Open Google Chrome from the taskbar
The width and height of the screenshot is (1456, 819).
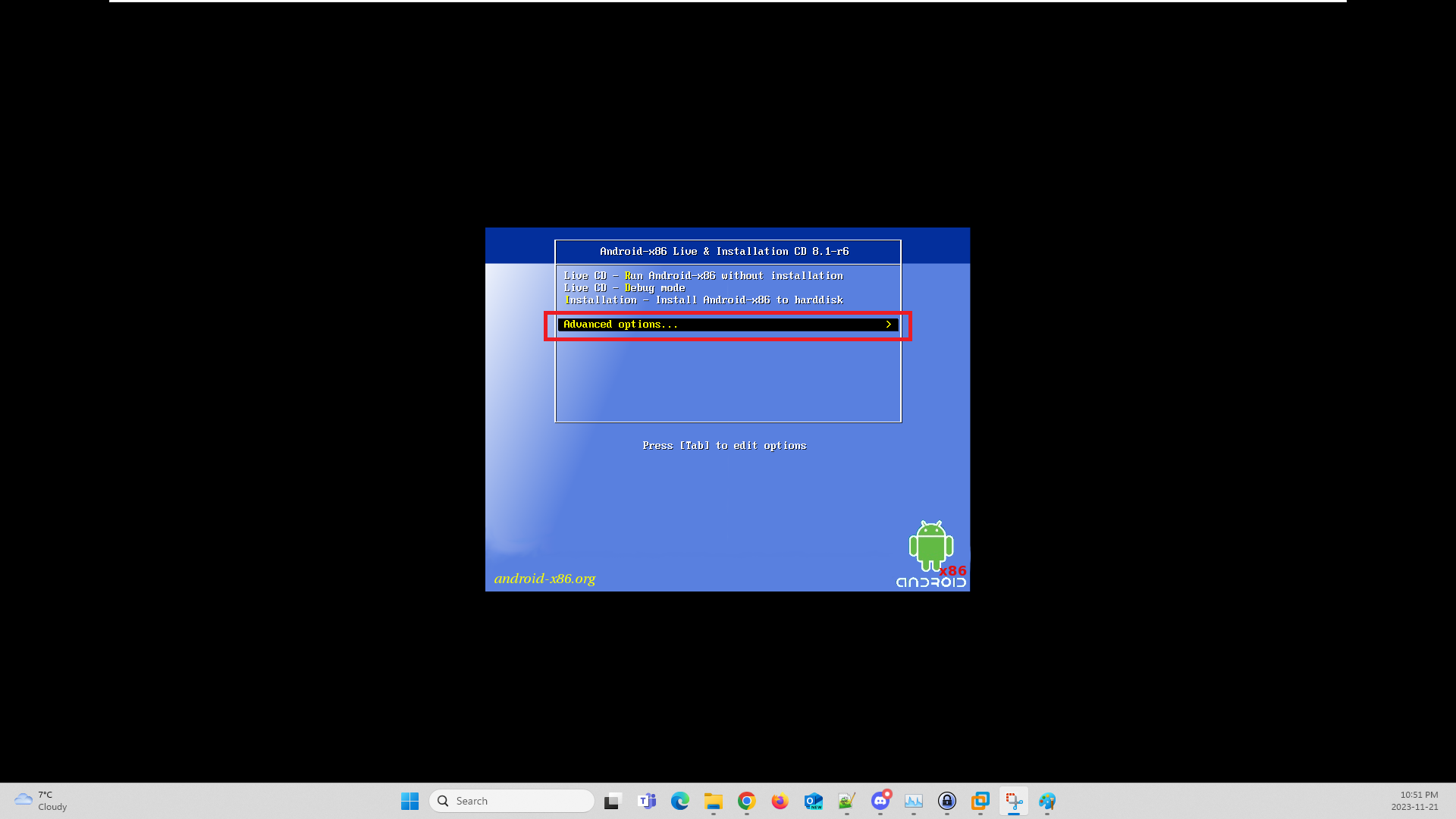747,801
